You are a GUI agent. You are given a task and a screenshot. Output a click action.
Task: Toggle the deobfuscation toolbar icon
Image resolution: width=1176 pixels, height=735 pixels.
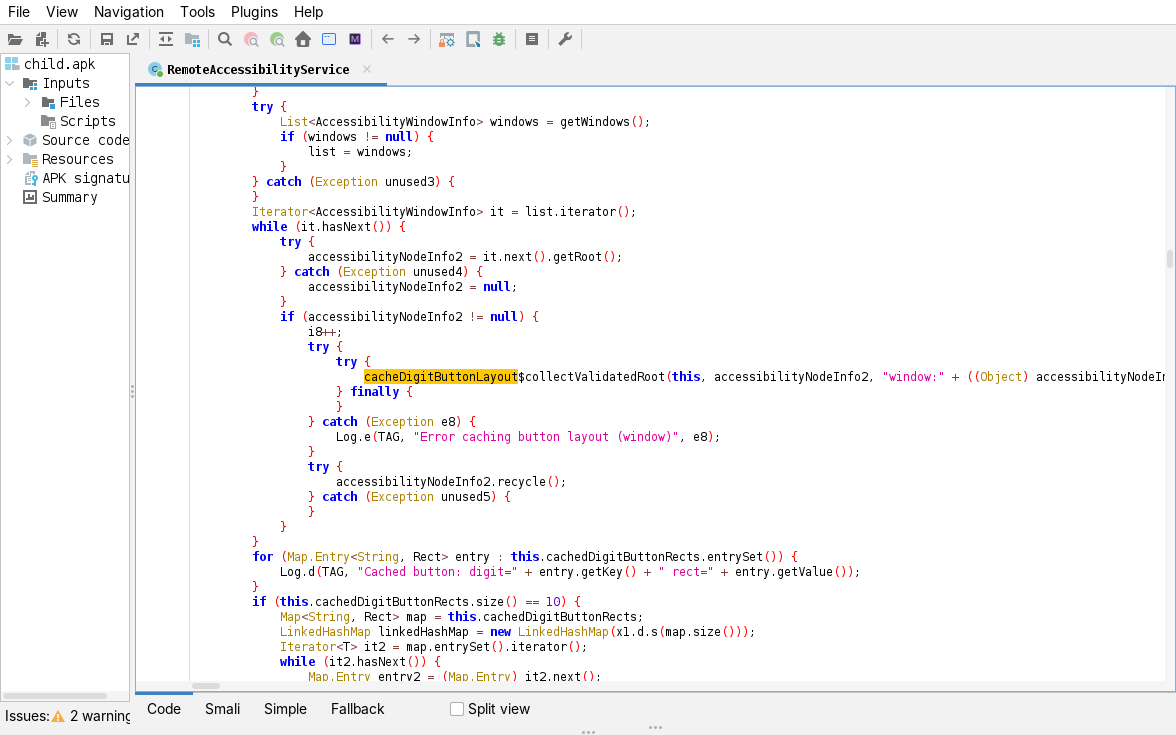point(447,40)
